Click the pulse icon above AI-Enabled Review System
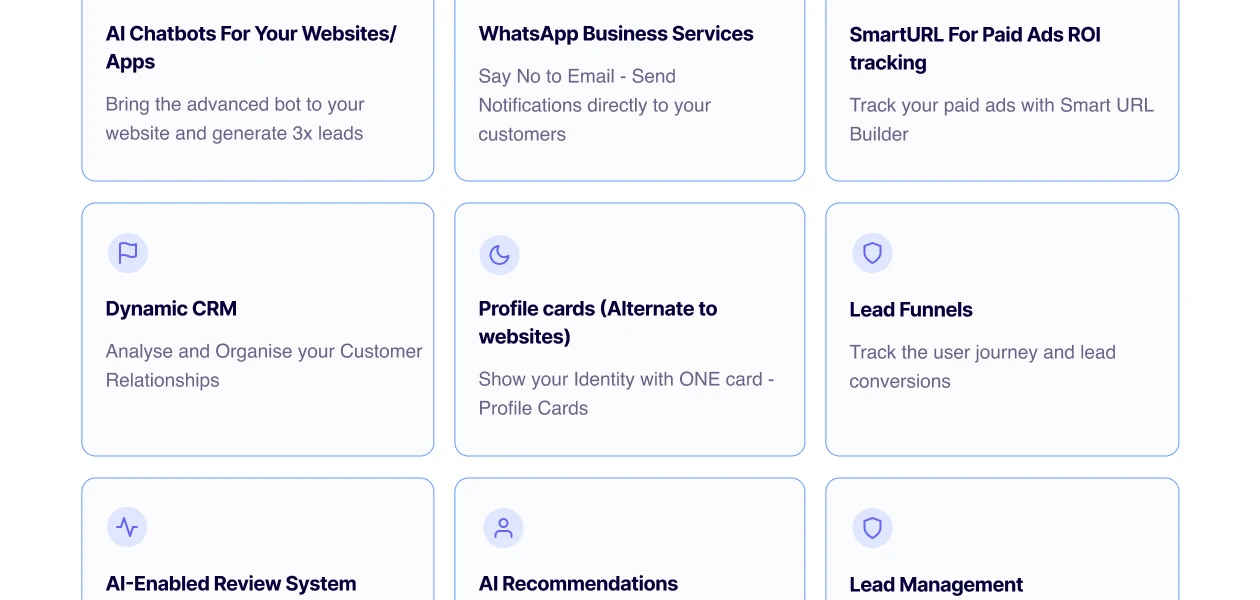This screenshot has height=600, width=1260. pos(127,527)
